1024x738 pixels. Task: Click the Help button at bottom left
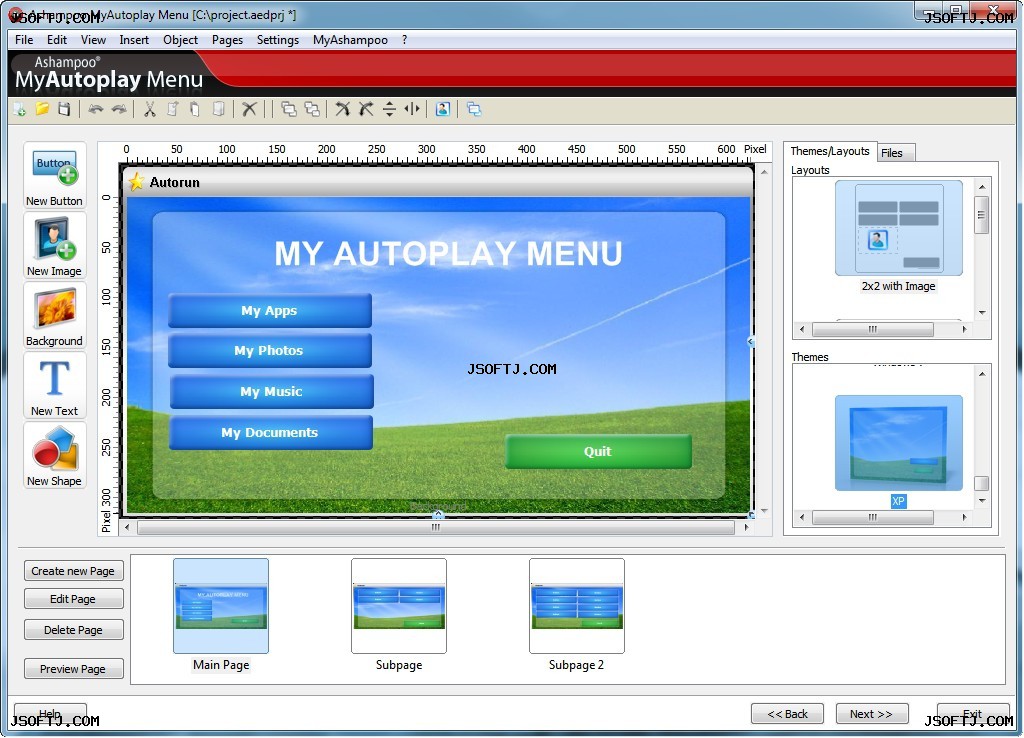click(50, 714)
